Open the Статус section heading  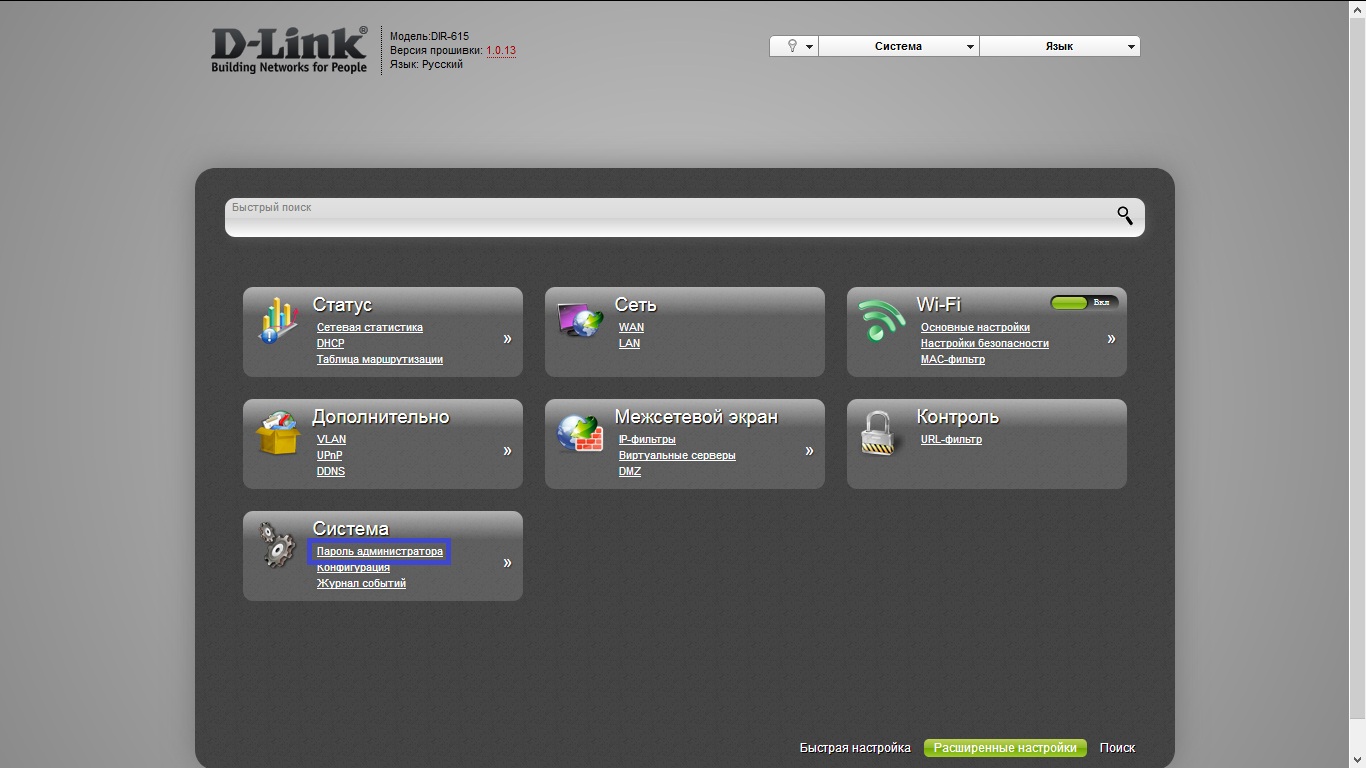pyautogui.click(x=342, y=305)
